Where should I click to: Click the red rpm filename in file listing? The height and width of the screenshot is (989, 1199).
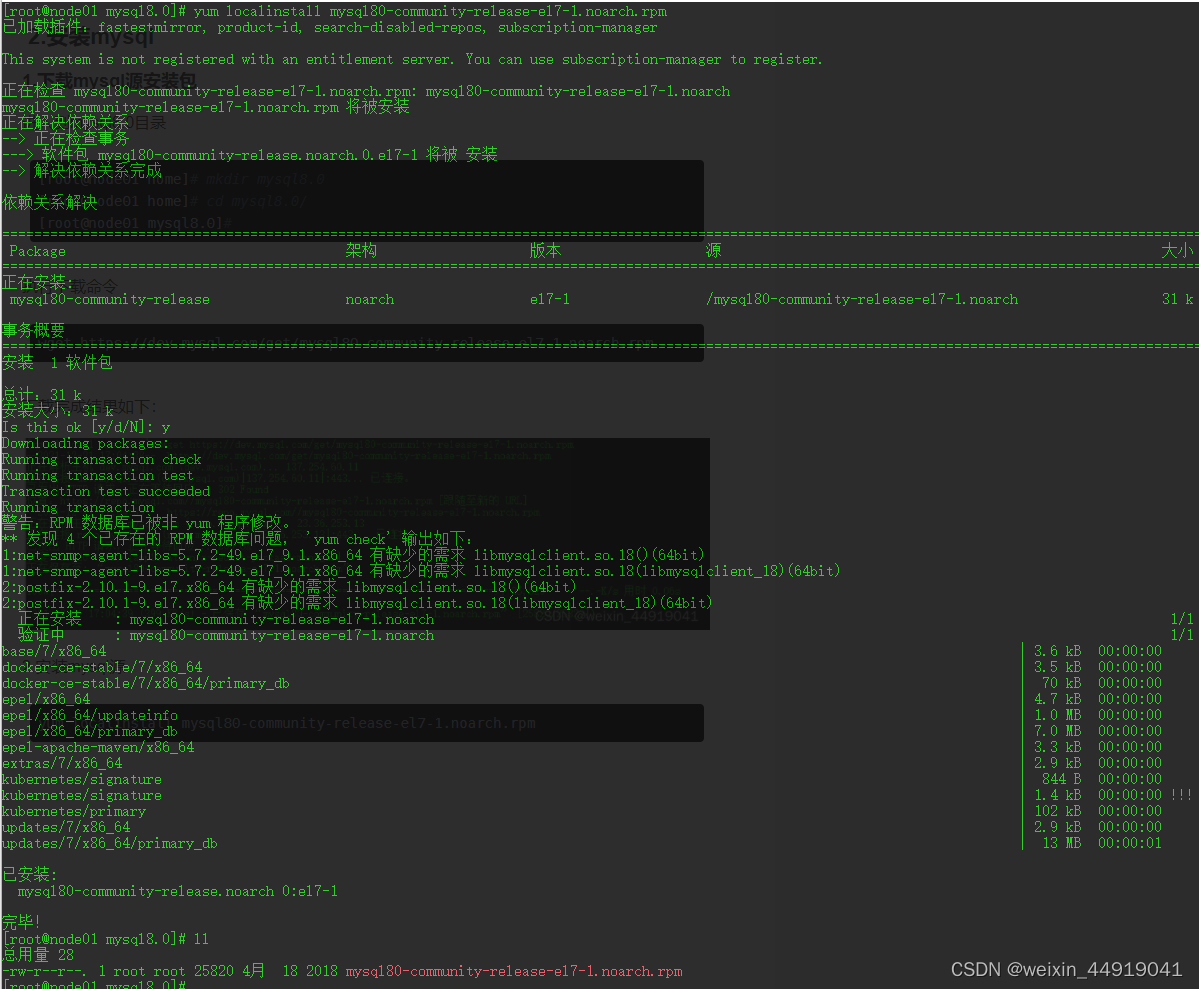513,970
